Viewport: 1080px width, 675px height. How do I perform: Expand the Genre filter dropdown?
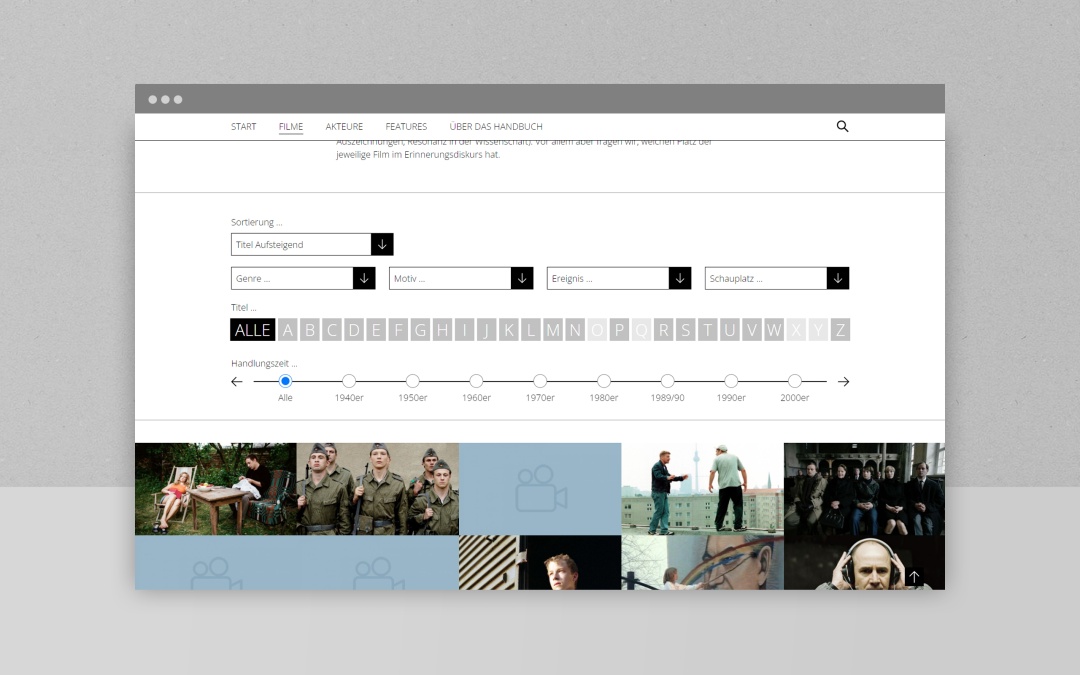[303, 278]
